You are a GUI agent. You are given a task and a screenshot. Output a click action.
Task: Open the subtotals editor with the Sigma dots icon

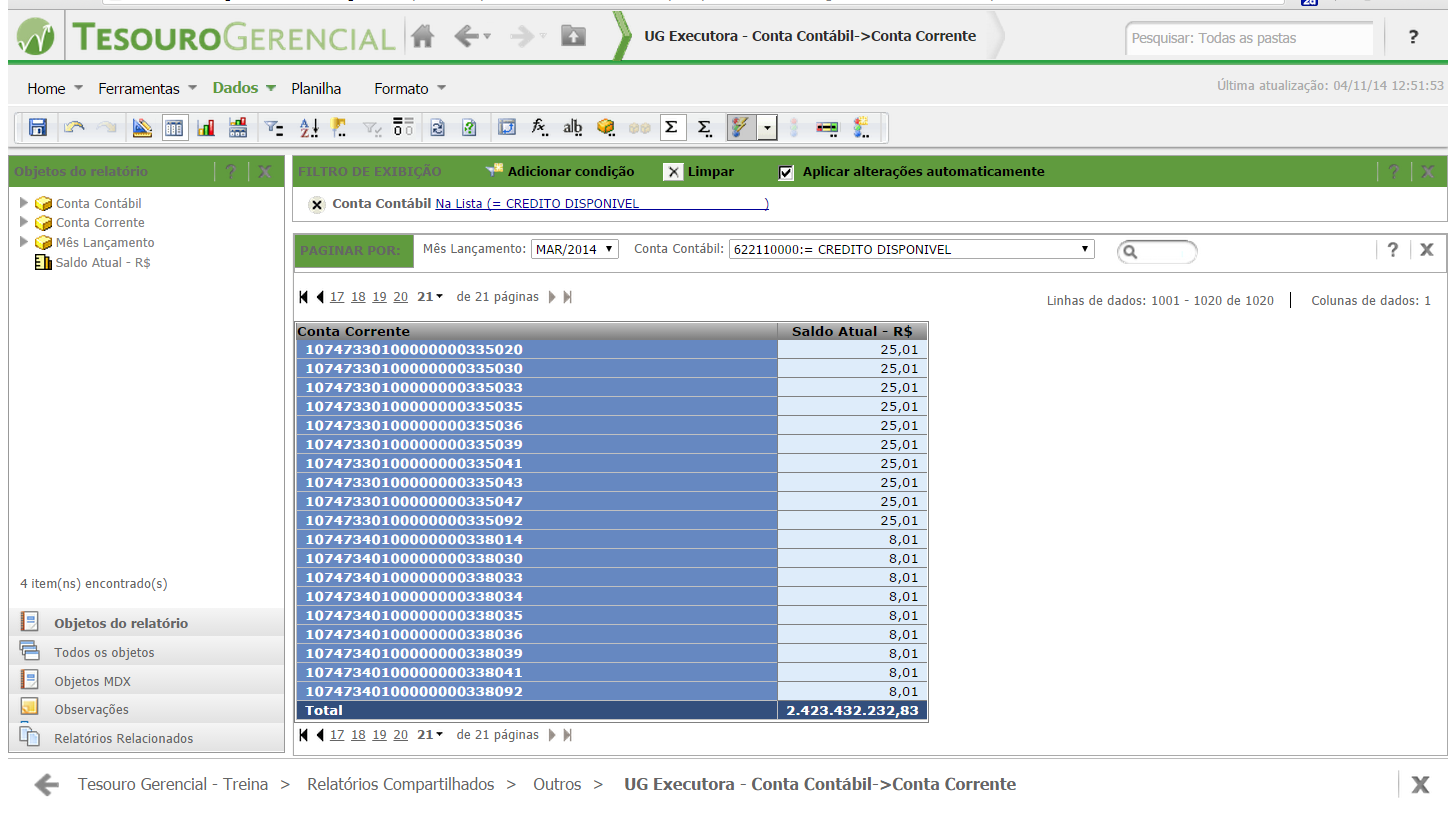click(704, 127)
